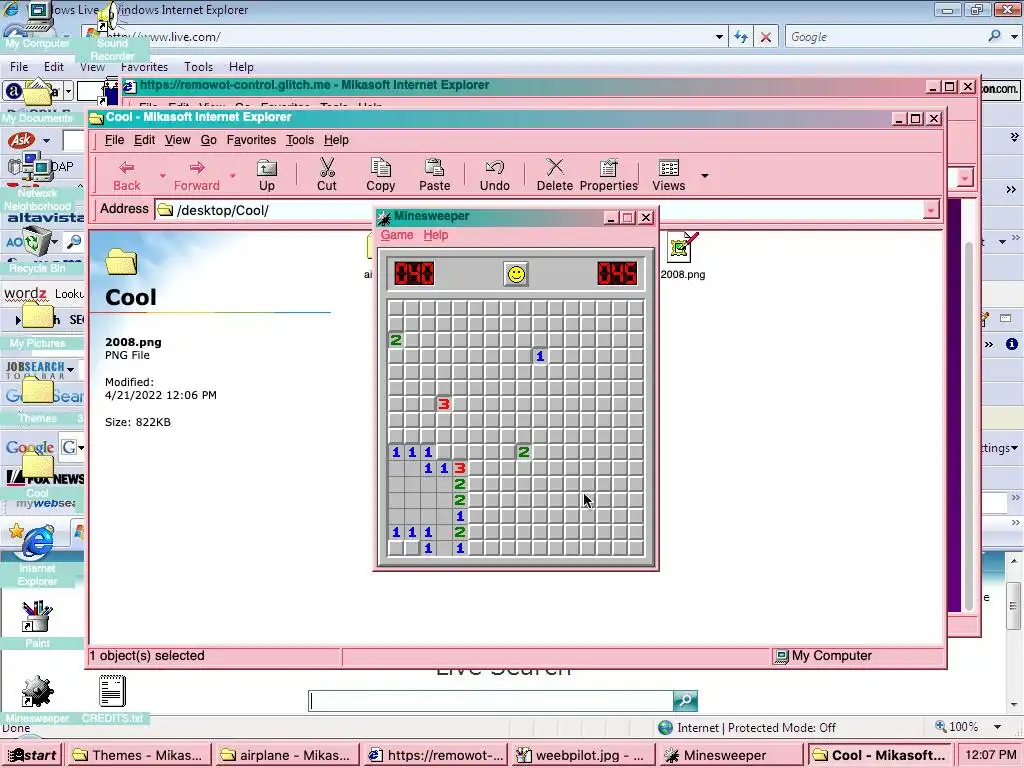Click the Paint desktop icon
This screenshot has width=1024, height=768.
pyautogui.click(x=36, y=617)
